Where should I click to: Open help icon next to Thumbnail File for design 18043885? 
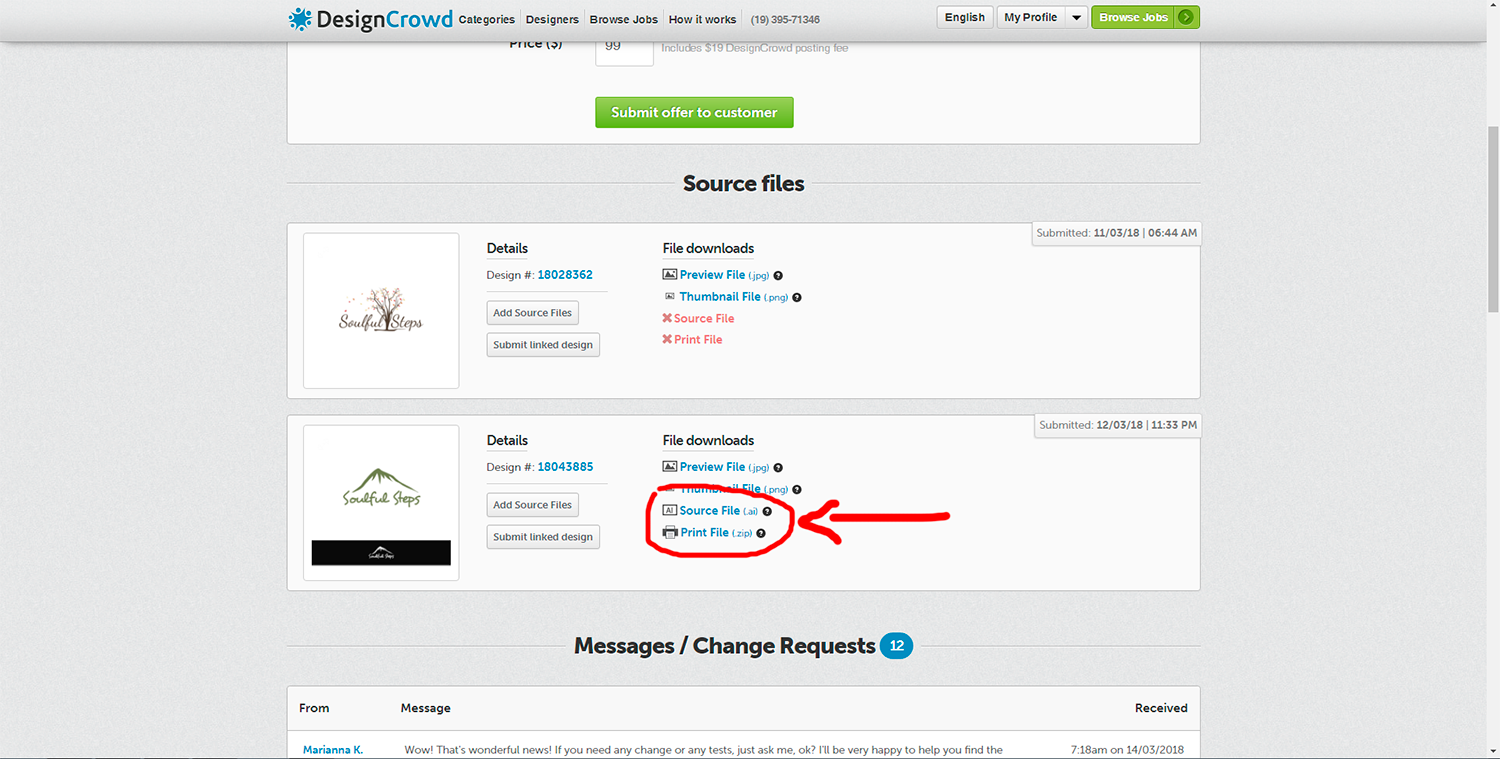[x=797, y=489]
